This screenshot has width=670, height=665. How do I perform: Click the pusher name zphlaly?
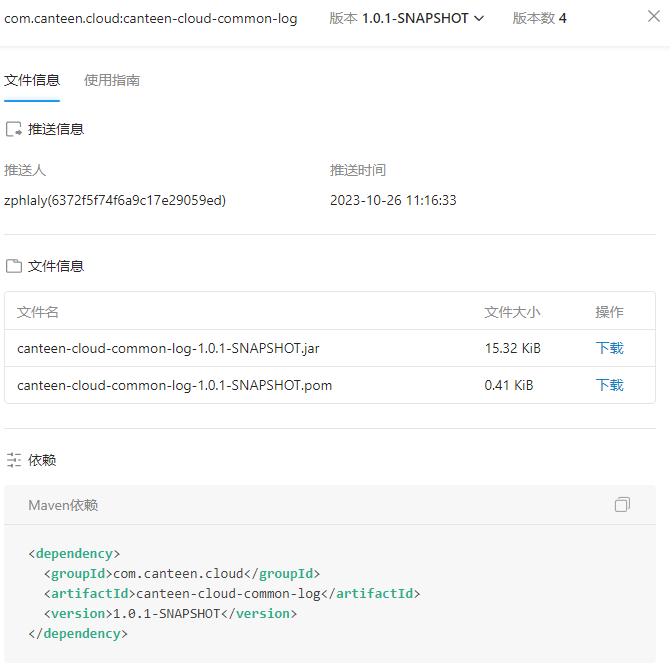[x=115, y=200]
